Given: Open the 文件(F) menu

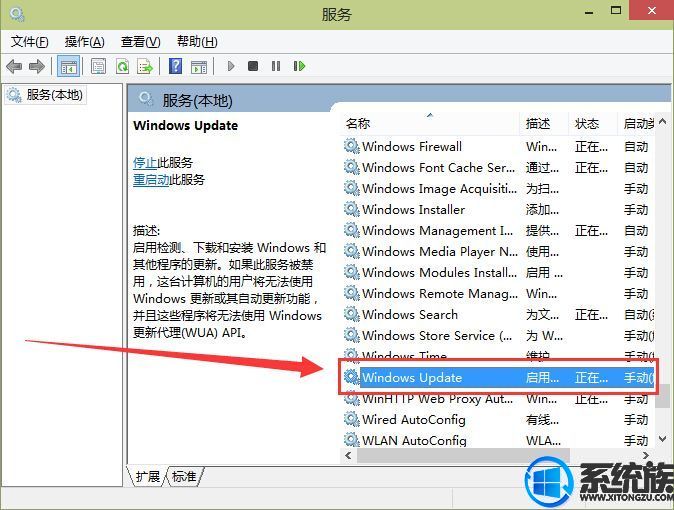Looking at the screenshot, I should 29,41.
